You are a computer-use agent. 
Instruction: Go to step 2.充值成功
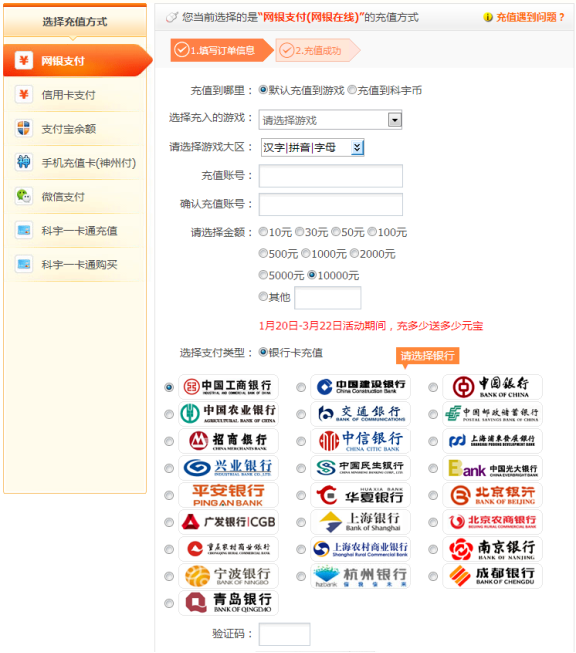tap(317, 50)
